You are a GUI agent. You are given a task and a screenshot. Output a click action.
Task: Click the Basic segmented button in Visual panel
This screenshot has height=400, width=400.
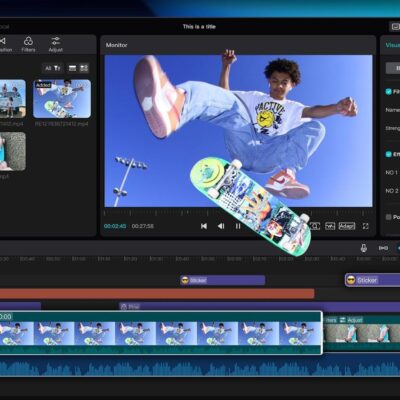[393, 68]
